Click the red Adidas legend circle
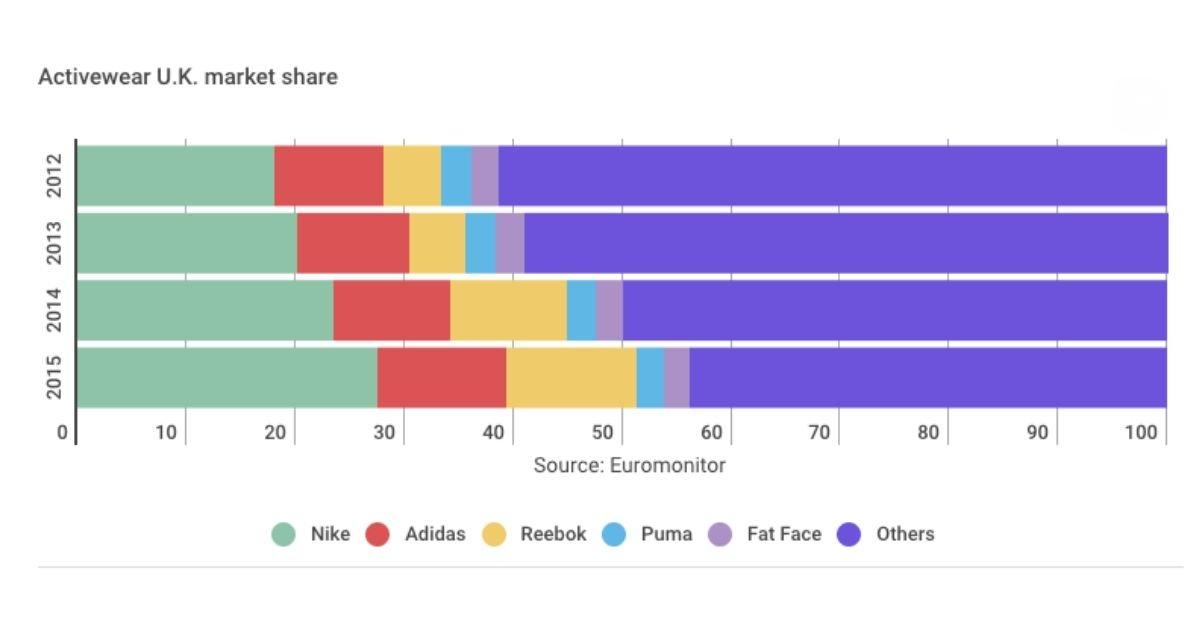This screenshot has height=628, width=1200. pos(377,534)
